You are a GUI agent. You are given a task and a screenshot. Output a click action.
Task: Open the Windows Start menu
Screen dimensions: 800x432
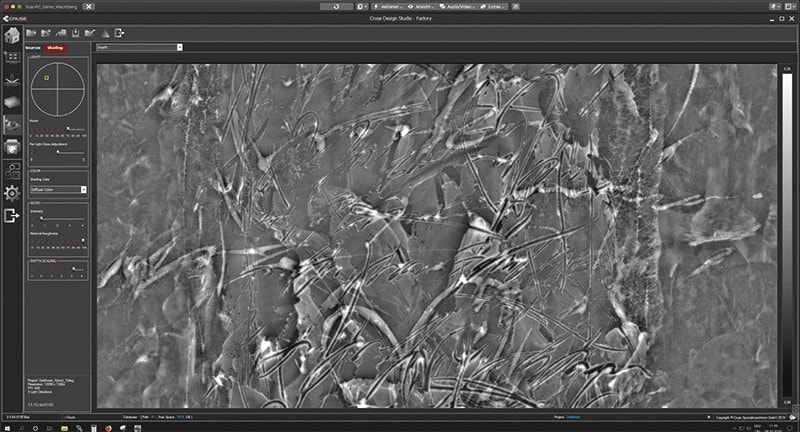coord(7,428)
